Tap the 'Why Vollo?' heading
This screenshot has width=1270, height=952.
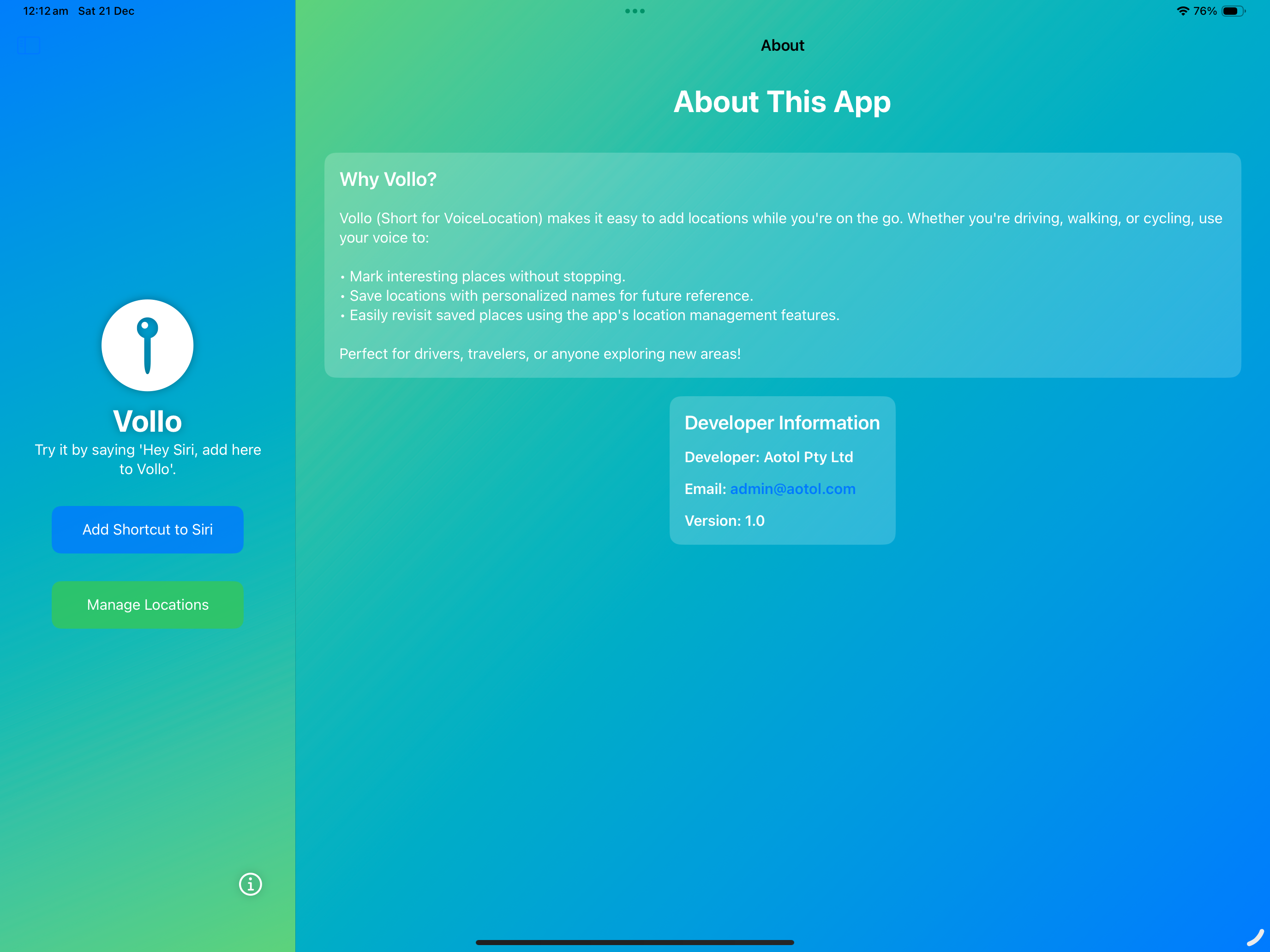coord(388,179)
